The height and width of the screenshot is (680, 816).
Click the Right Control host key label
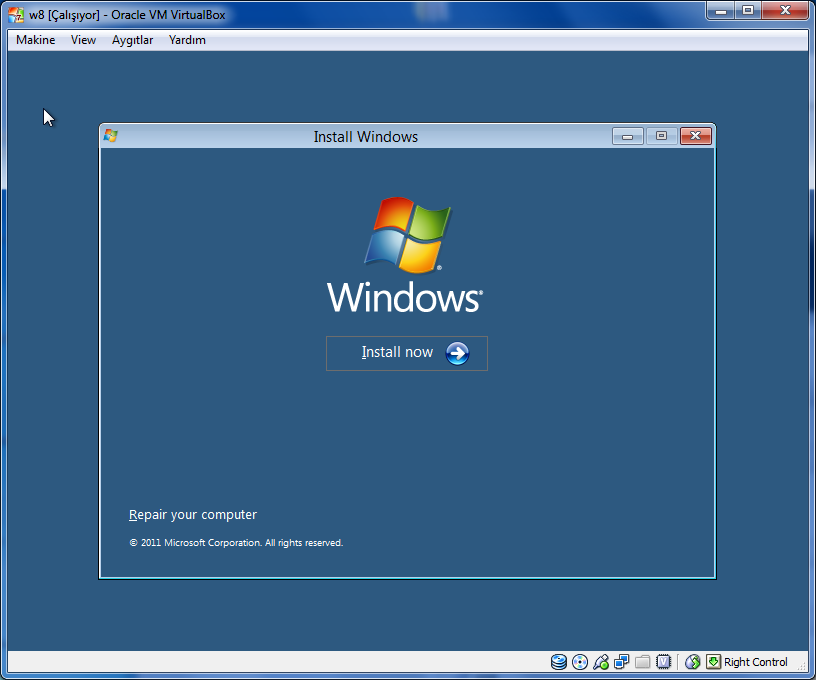(x=756, y=662)
